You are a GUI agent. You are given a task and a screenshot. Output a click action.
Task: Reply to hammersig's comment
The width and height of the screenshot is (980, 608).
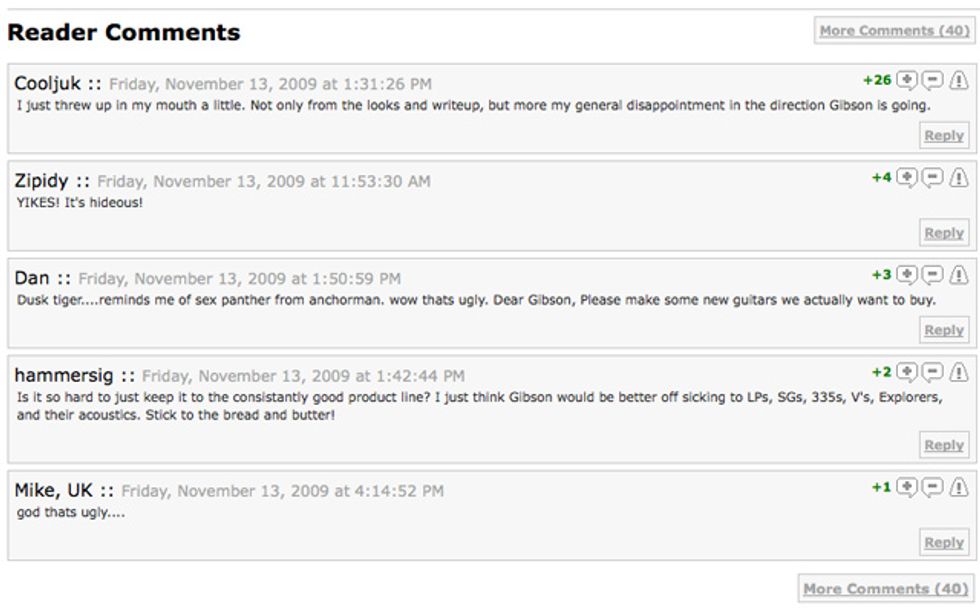tap(944, 446)
